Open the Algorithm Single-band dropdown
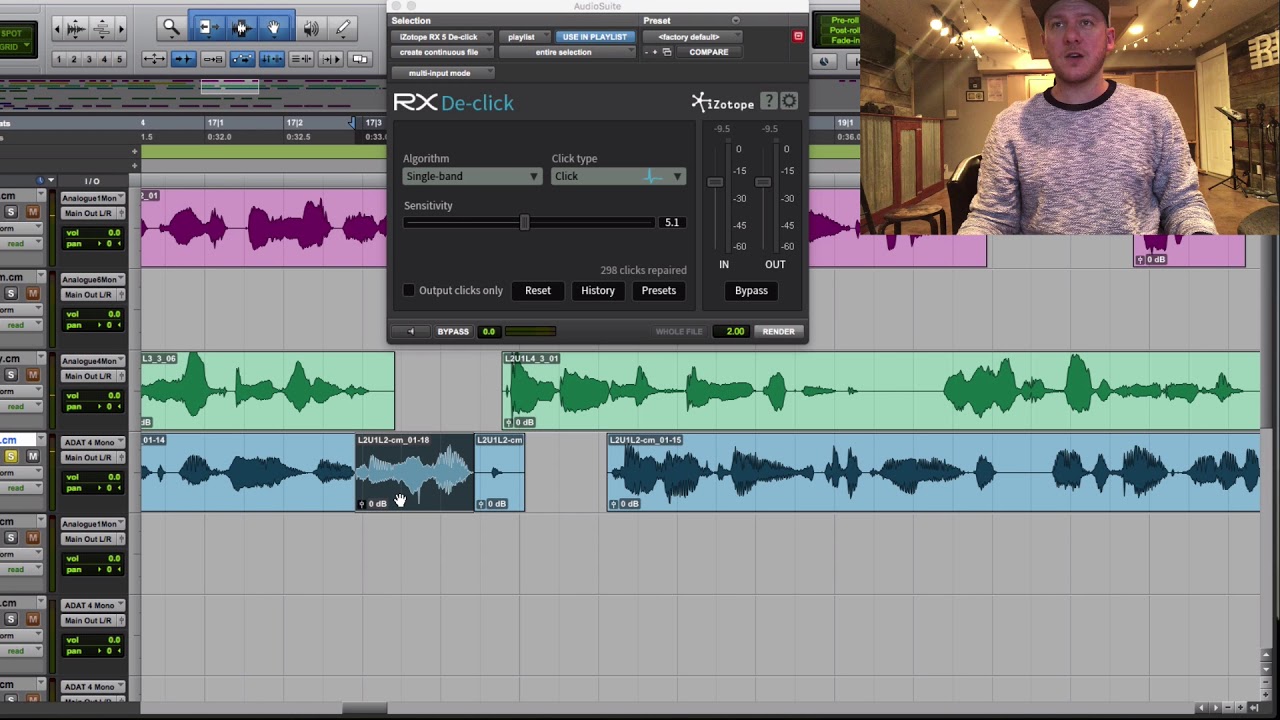Viewport: 1280px width, 720px height. [x=472, y=176]
